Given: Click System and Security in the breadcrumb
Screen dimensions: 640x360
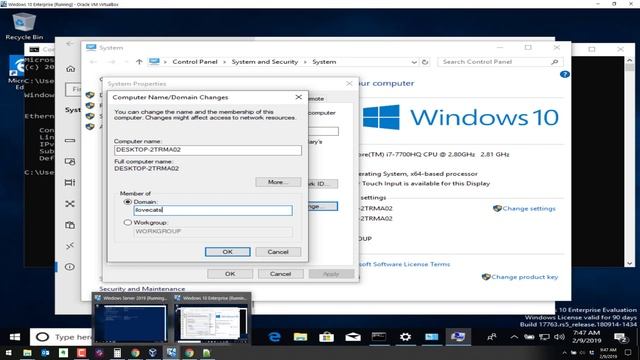Looking at the screenshot, I should 265,62.
